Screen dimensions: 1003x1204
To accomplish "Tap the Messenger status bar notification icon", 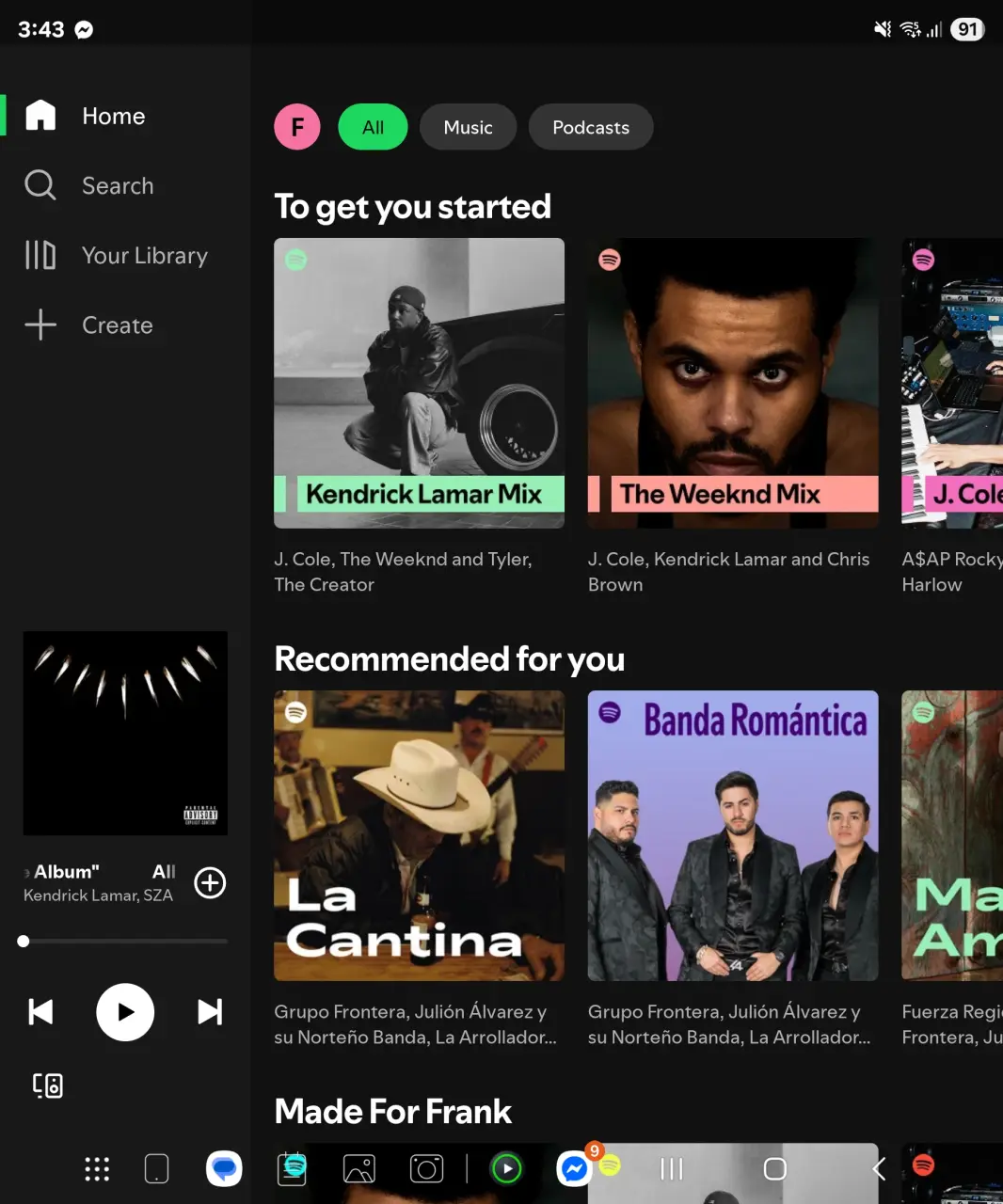I will click(x=84, y=29).
